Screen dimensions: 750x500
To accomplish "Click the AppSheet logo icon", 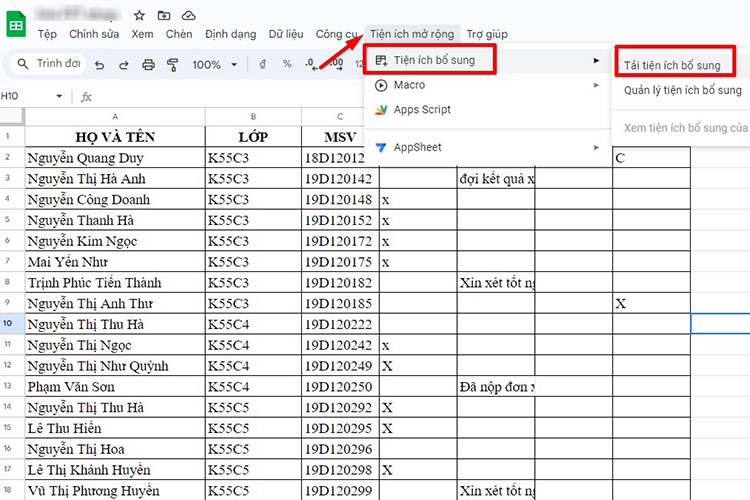I will pos(381,148).
